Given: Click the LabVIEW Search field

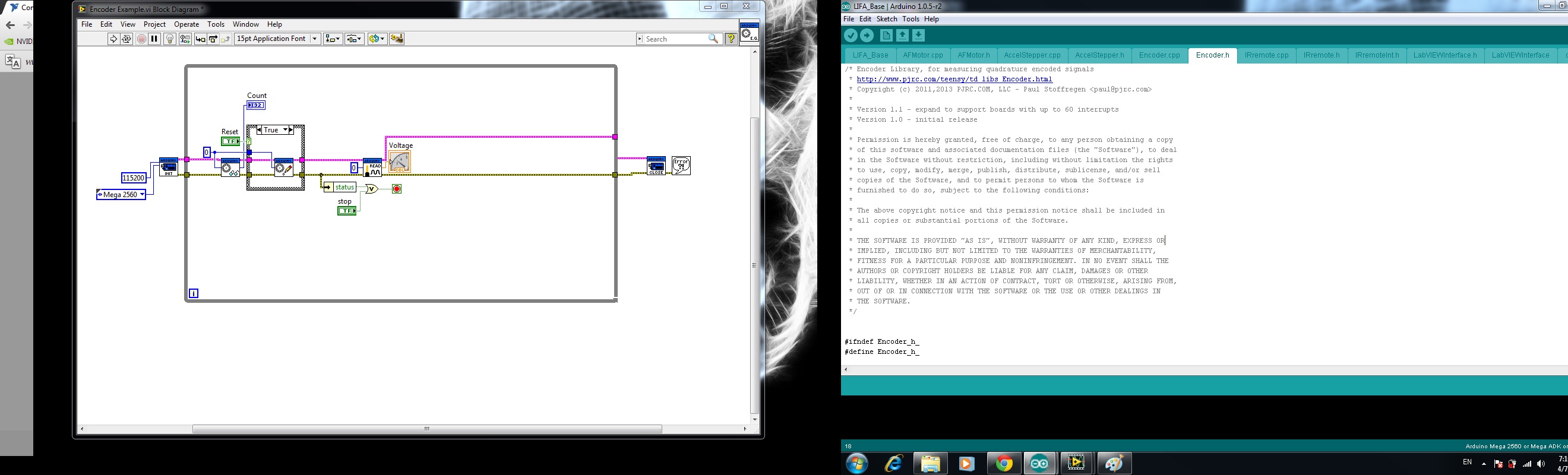Looking at the screenshot, I should click(x=679, y=39).
